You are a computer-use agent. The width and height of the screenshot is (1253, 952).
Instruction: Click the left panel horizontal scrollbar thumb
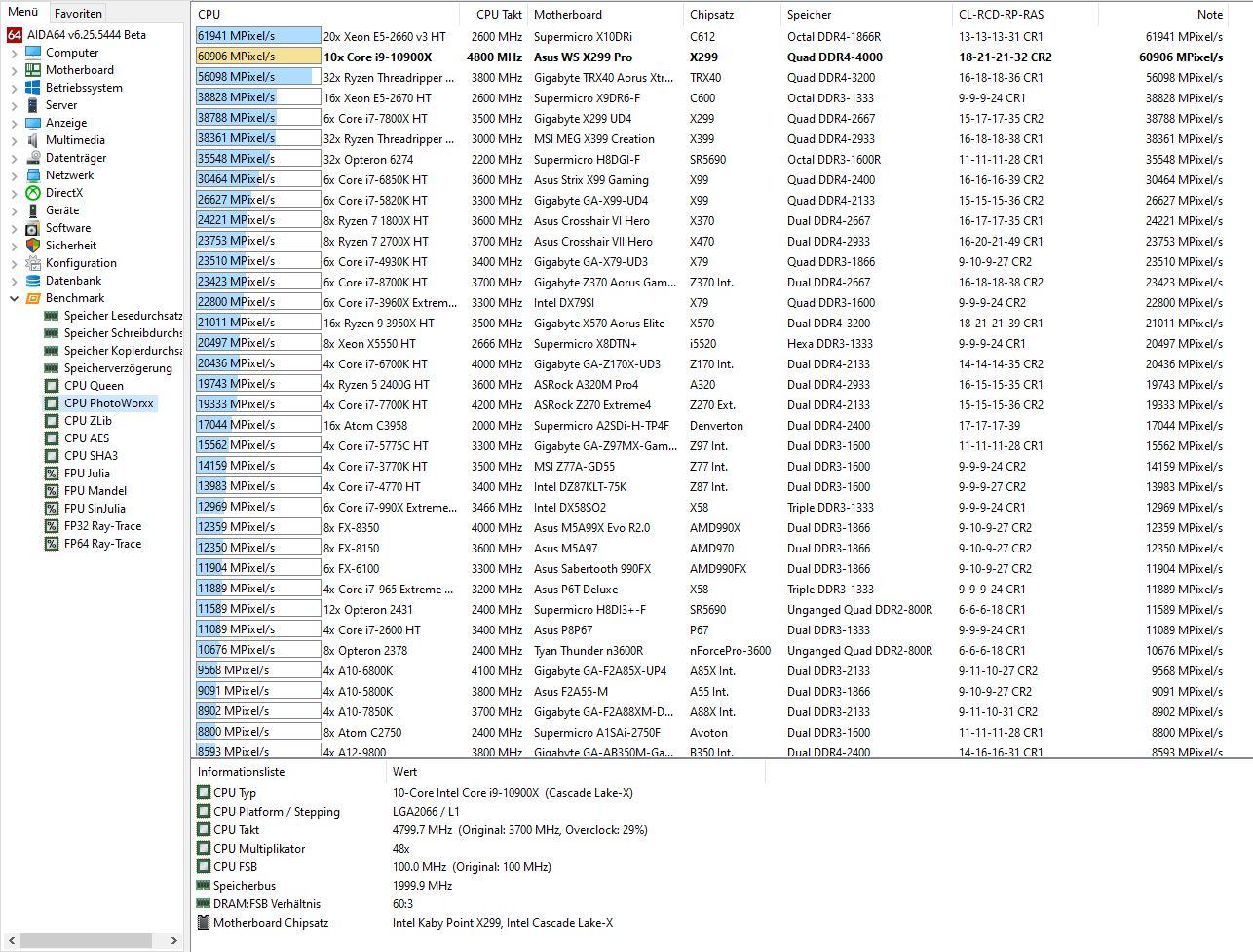(x=86, y=940)
